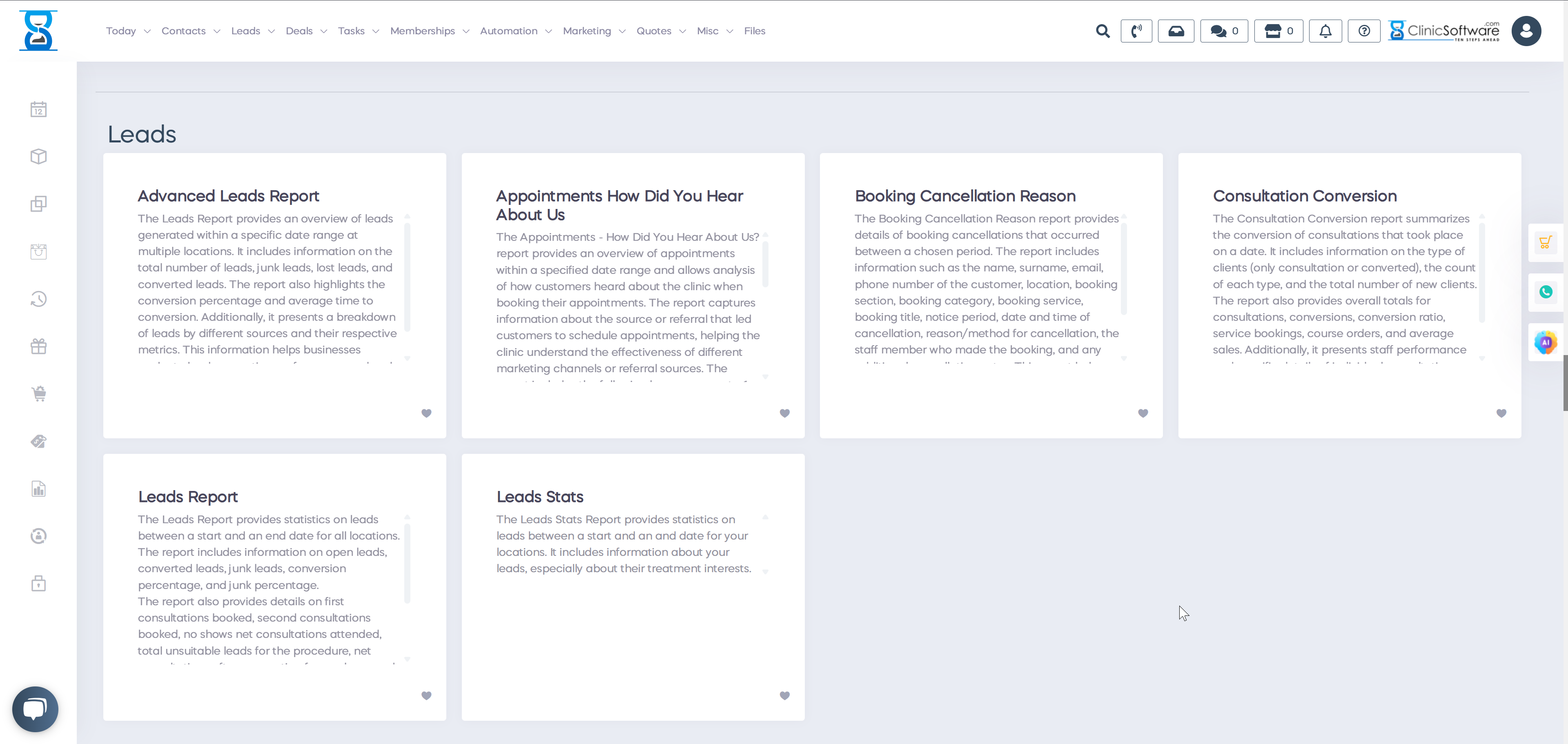Open the Files menu item
The width and height of the screenshot is (1568, 744).
point(754,31)
